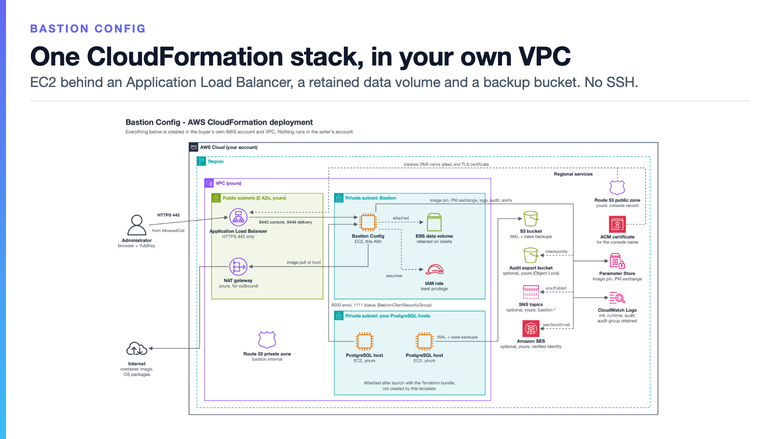Click the VPC (yours) icon
The width and height of the screenshot is (780, 439).
point(209,183)
